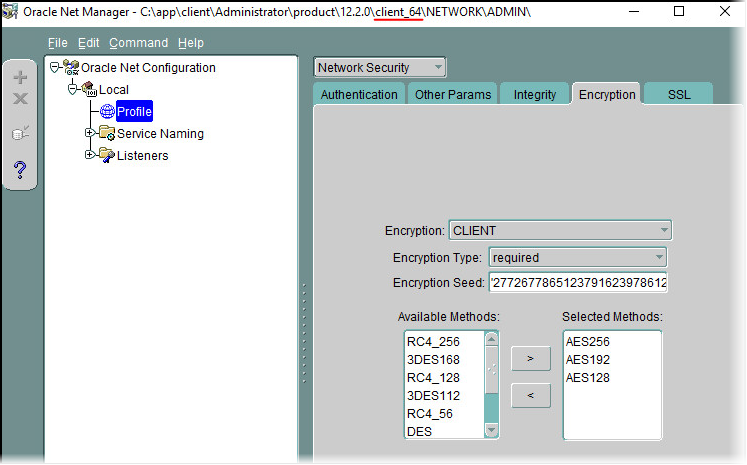This screenshot has width=747, height=465.
Task: Move method to Selected with > button
Action: (x=530, y=359)
